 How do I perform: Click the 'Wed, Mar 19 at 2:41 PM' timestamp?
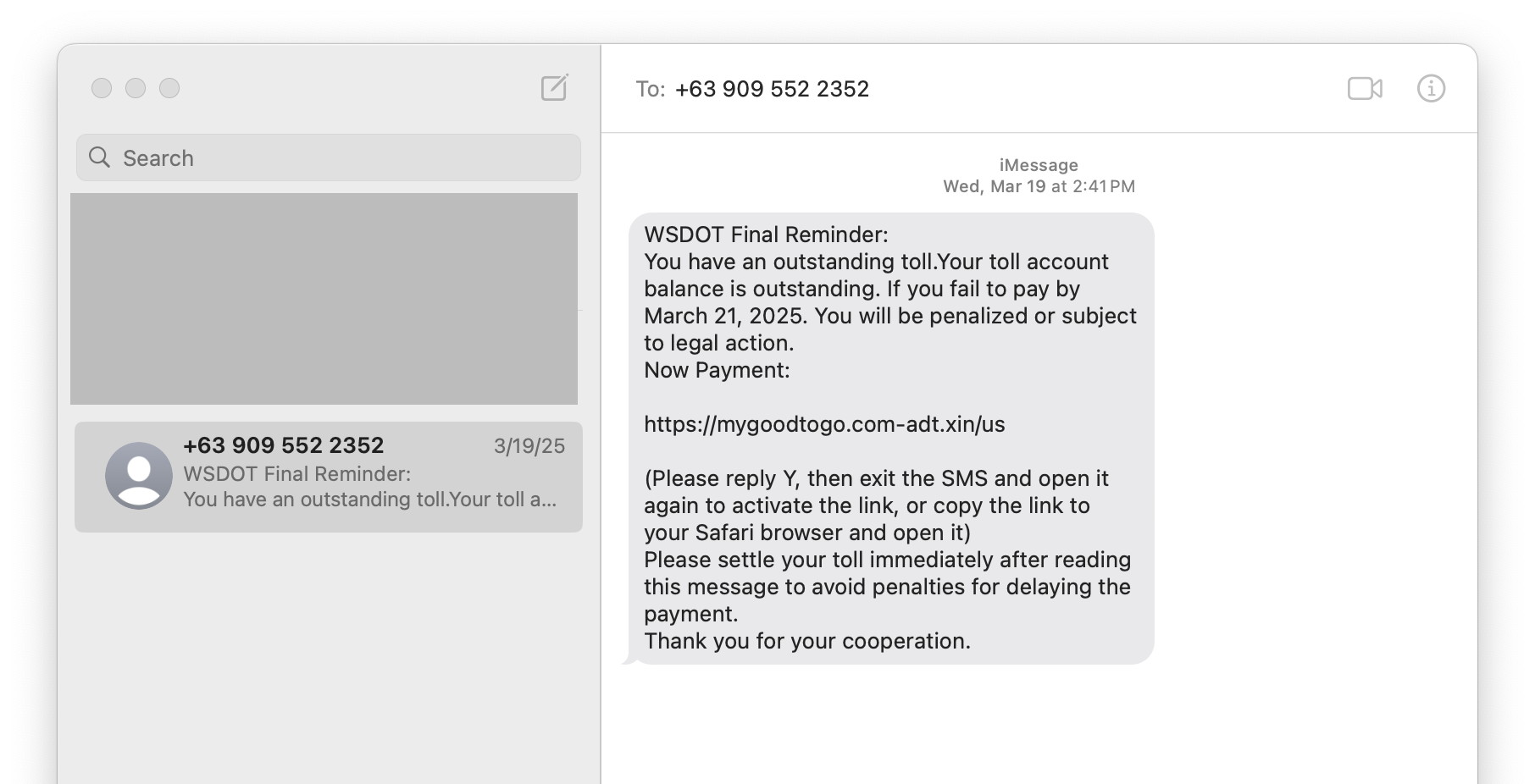[1039, 186]
